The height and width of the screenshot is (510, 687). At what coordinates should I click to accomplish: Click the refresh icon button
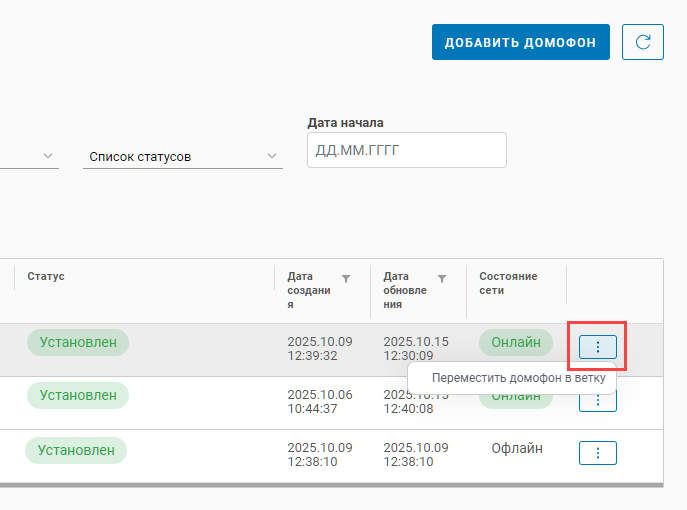[x=643, y=42]
